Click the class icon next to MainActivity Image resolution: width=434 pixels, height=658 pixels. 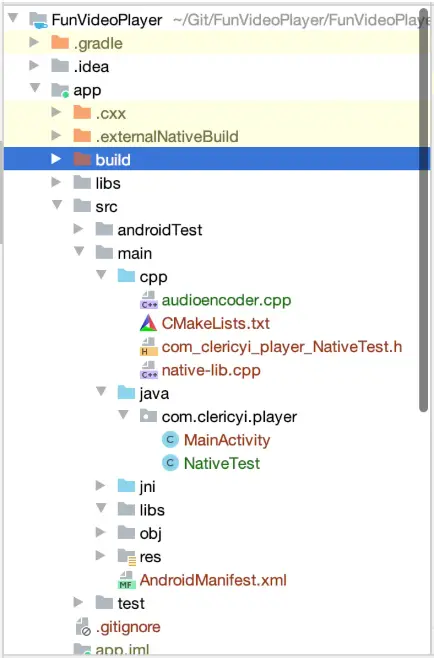click(170, 440)
